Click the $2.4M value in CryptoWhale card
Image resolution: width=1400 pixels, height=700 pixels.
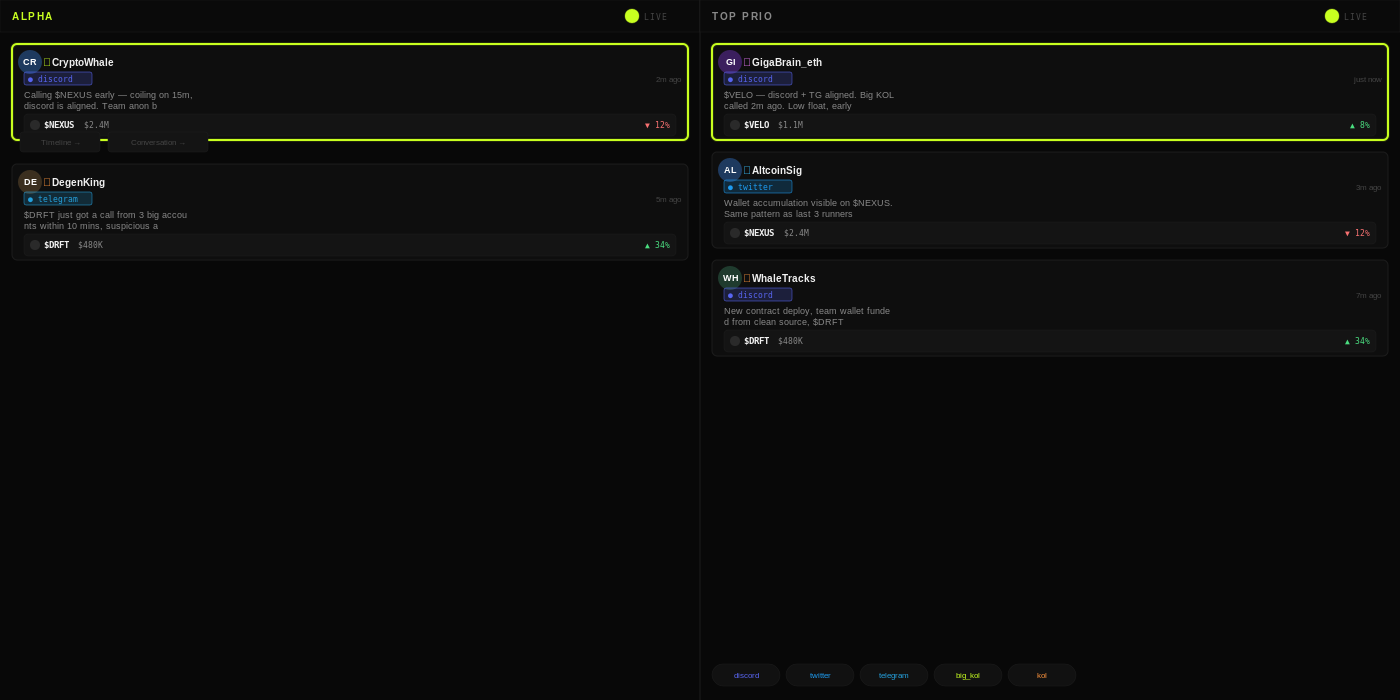point(97,125)
